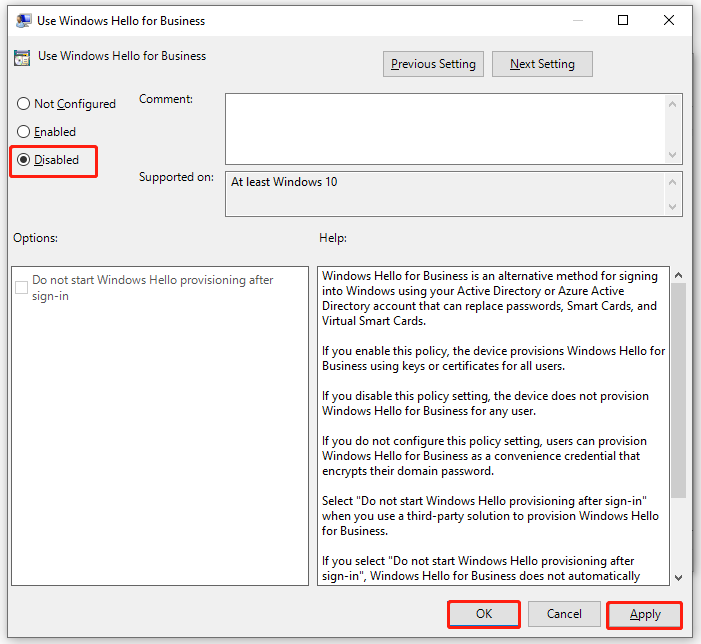The image size is (701, 644).
Task: Click the title bar policy window icon
Action: (23, 21)
